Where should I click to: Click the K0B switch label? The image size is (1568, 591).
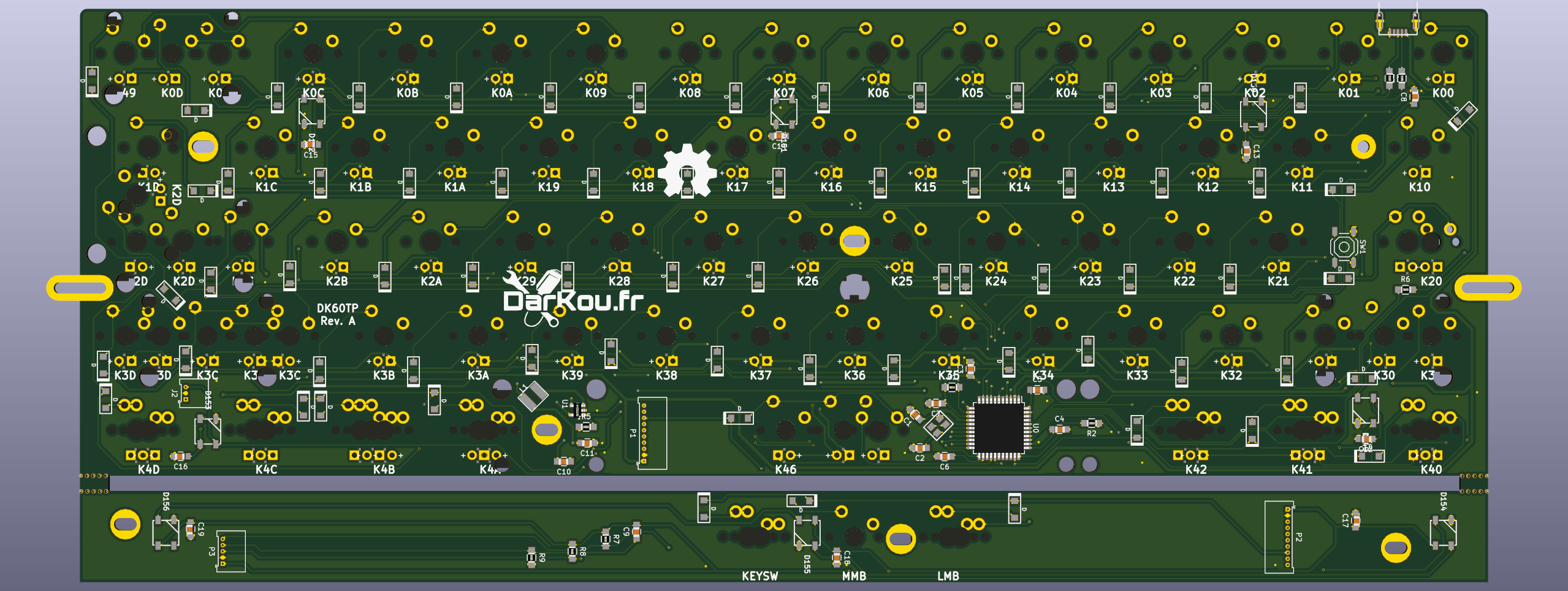(408, 93)
